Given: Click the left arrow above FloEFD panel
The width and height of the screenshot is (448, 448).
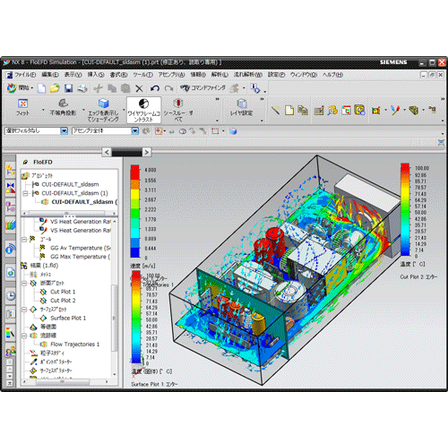Looking at the screenshot, I should pyautogui.click(x=106, y=152).
